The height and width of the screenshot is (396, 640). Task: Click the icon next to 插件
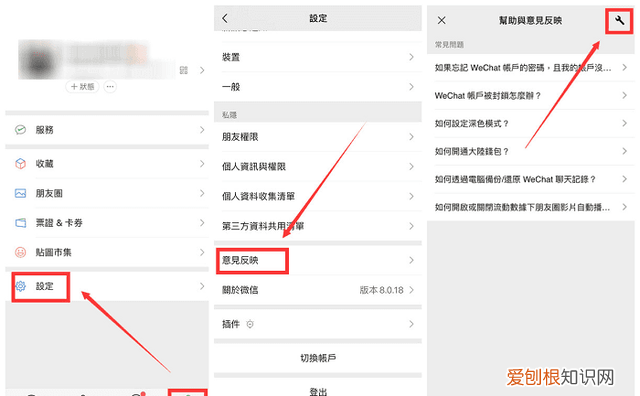(250, 324)
